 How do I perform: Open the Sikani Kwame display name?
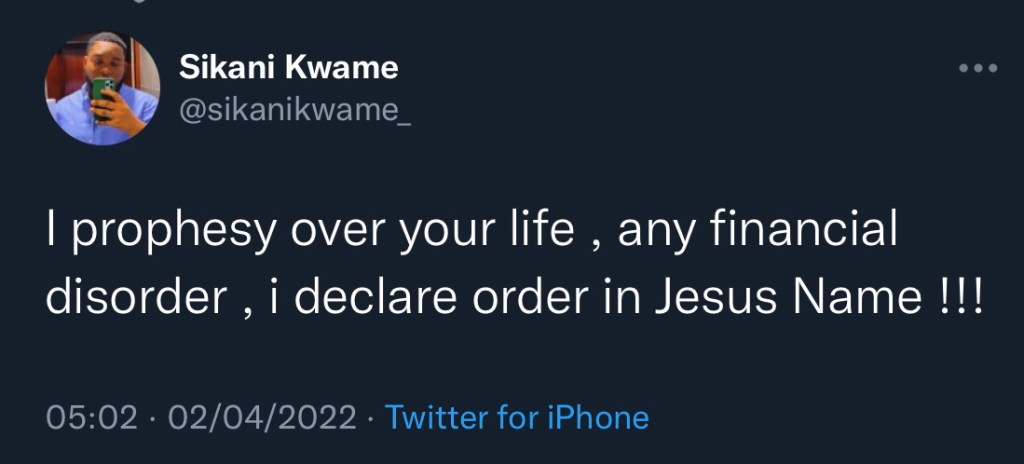coord(288,68)
